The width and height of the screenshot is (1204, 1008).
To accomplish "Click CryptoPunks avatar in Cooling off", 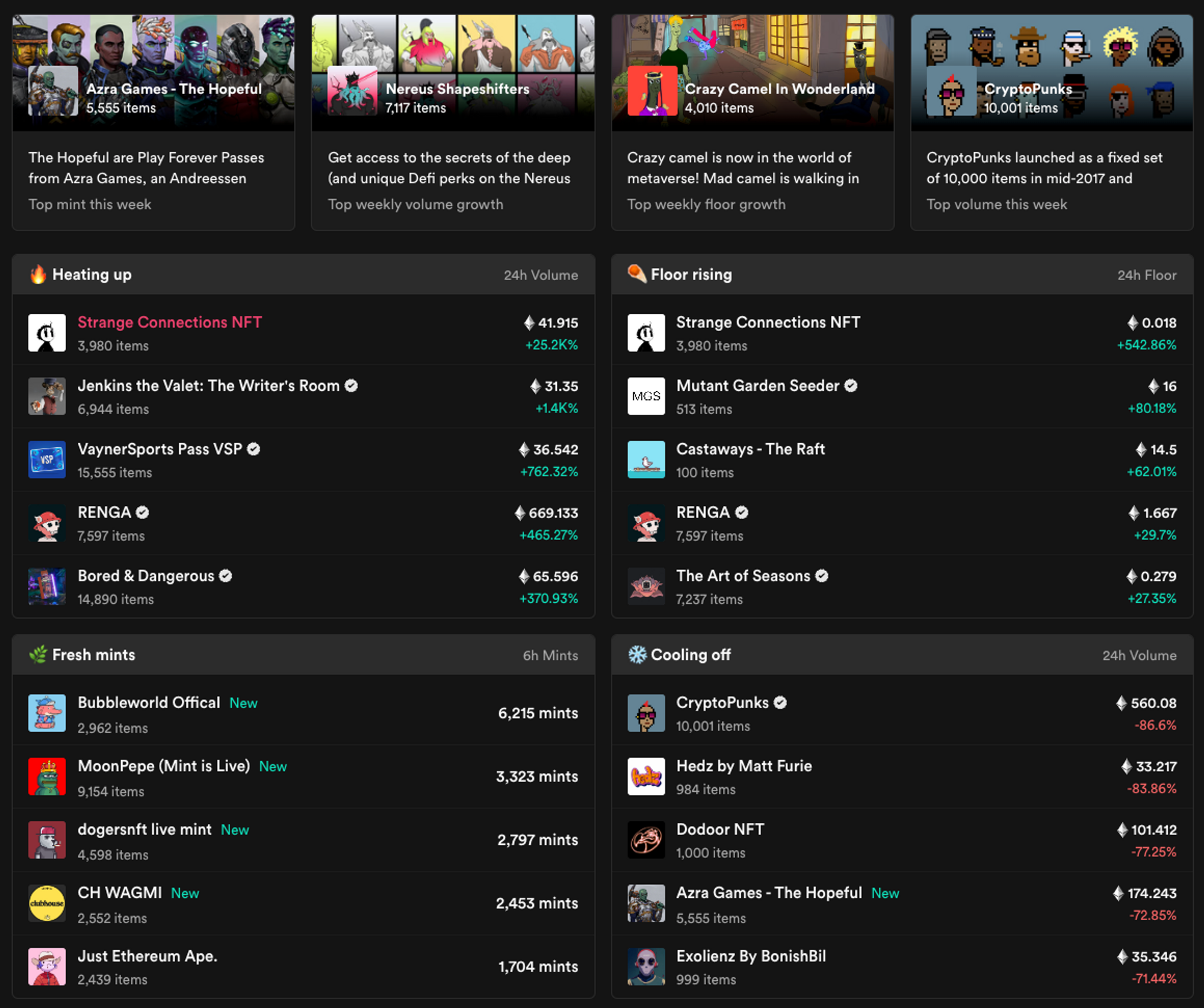I will click(646, 713).
